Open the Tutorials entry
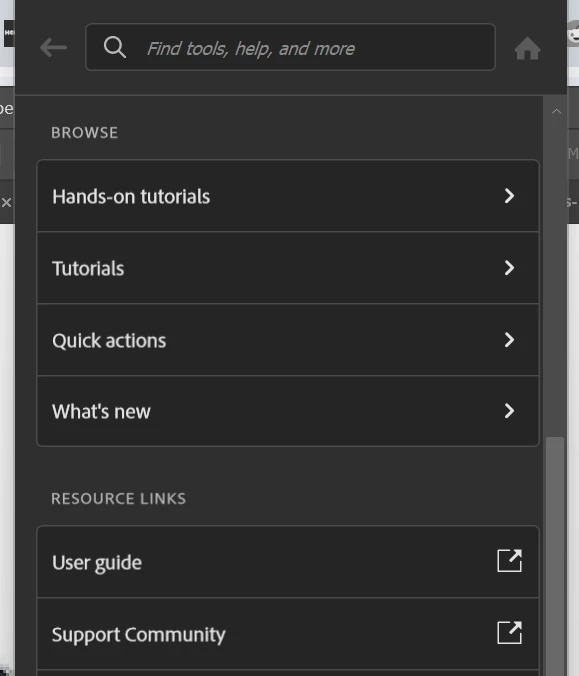Viewport: 579px width, 676px height. (288, 268)
